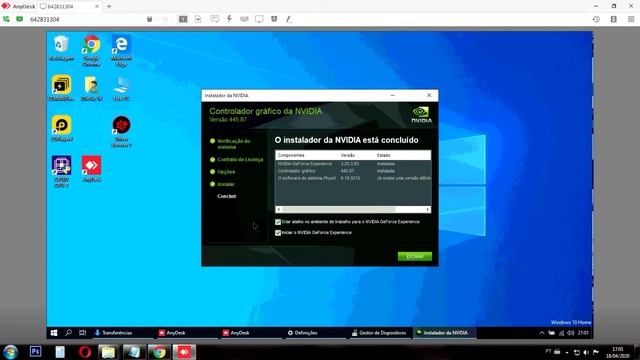Image resolution: width=640 pixels, height=360 pixels.
Task: Click Instalador da NVIDIA taskbar item
Action: click(x=445, y=333)
